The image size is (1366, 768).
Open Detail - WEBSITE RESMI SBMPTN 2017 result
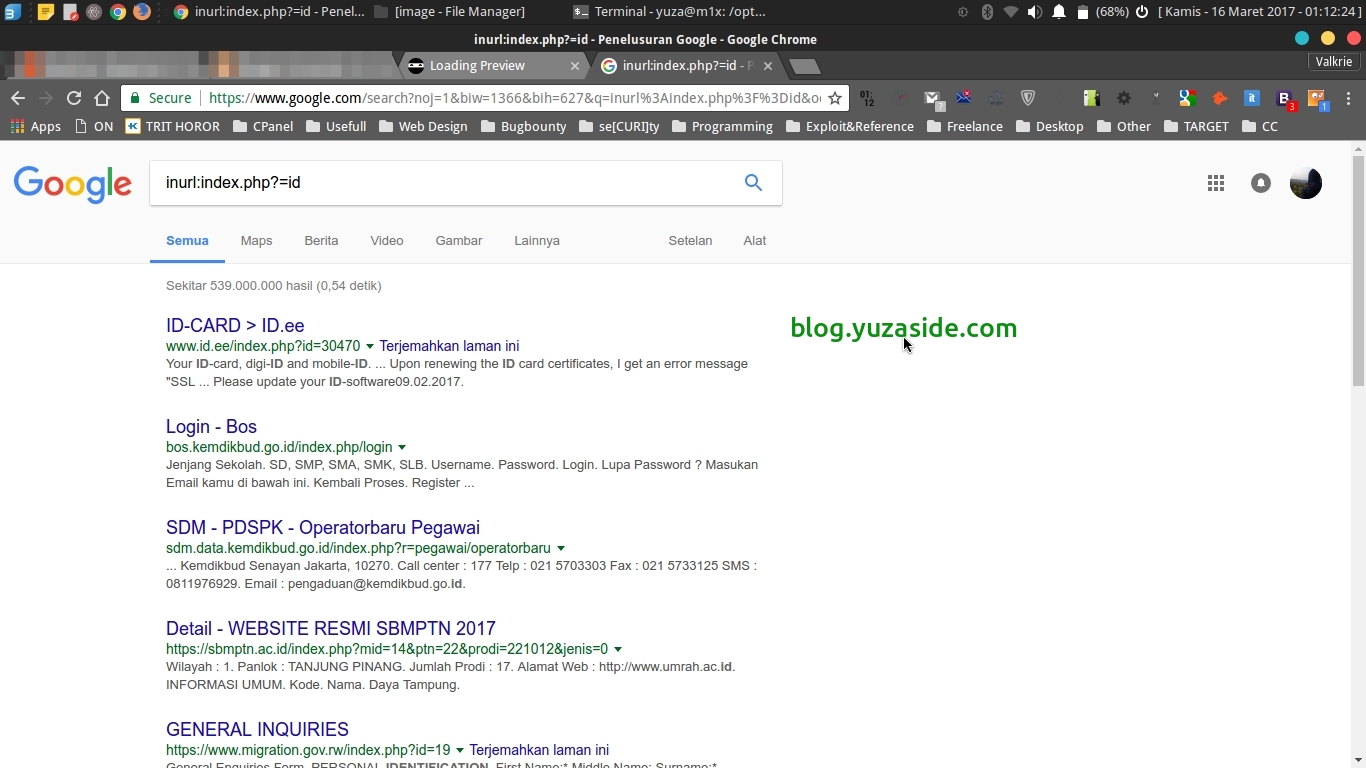pyautogui.click(x=331, y=629)
